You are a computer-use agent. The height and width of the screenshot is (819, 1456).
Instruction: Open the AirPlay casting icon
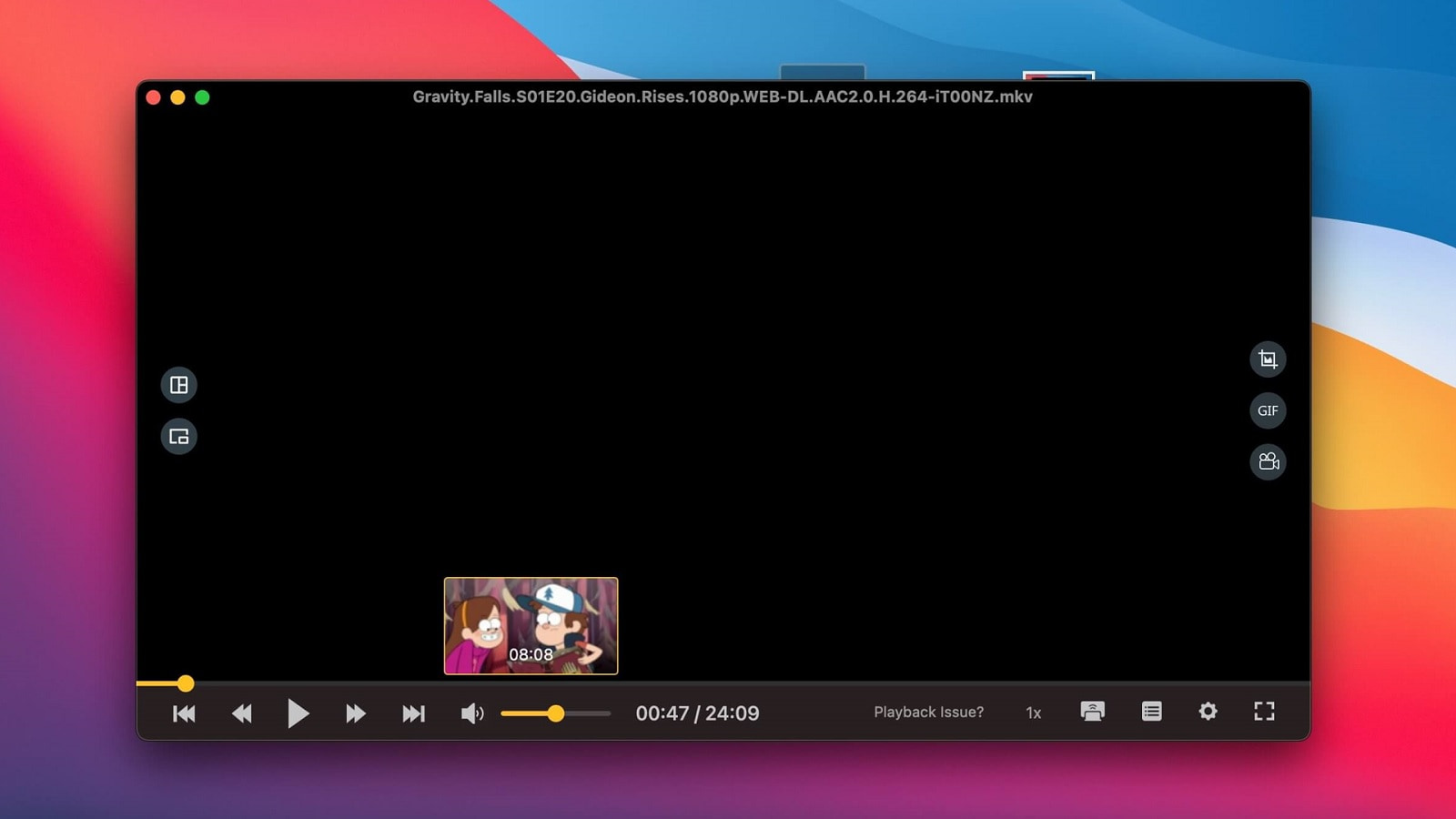tap(1092, 712)
